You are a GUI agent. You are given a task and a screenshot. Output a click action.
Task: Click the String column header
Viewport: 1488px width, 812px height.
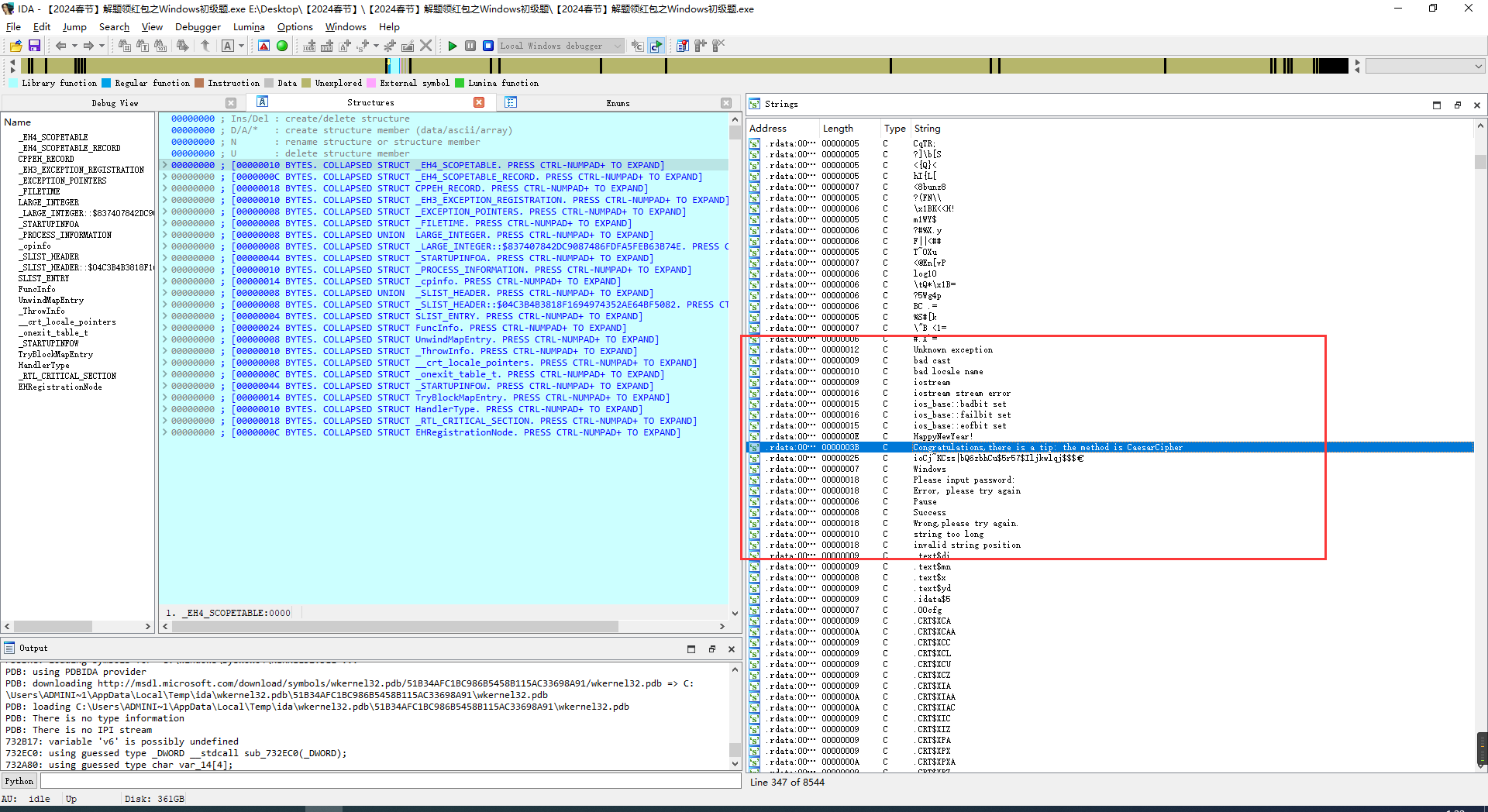[927, 129]
